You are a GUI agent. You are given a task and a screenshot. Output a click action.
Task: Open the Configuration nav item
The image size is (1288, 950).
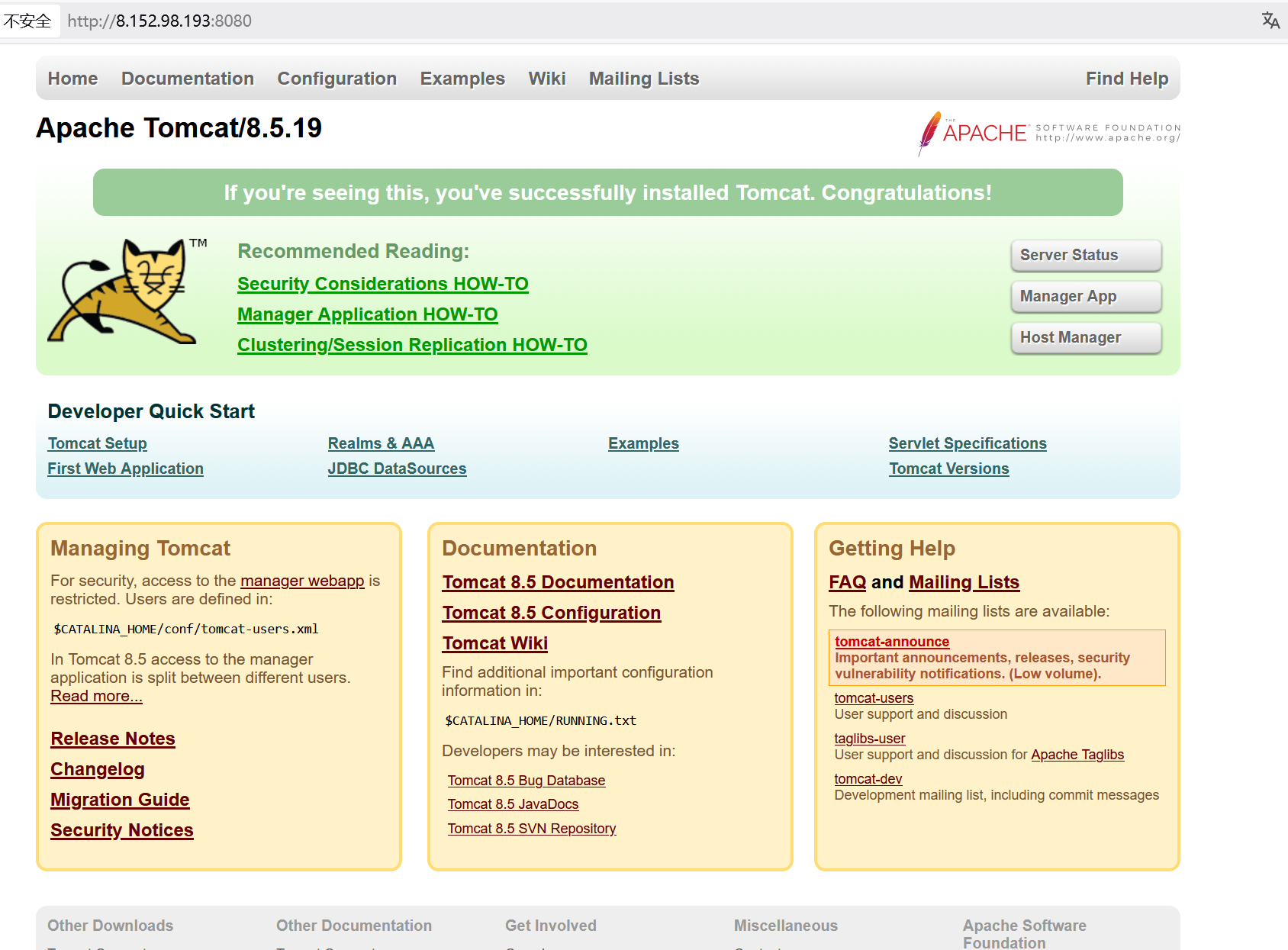pos(336,79)
